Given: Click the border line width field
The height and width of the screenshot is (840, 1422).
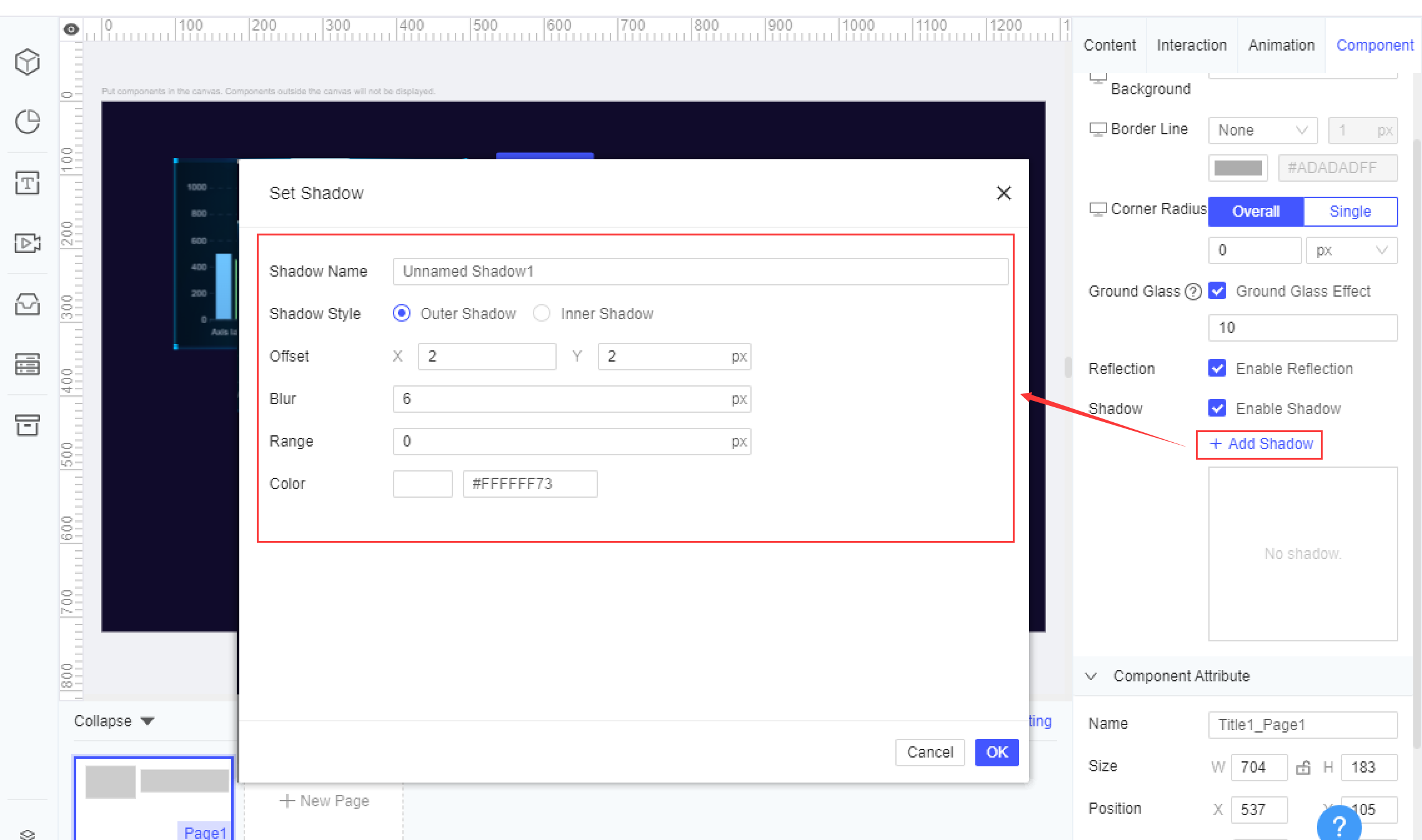Looking at the screenshot, I should point(1363,131).
